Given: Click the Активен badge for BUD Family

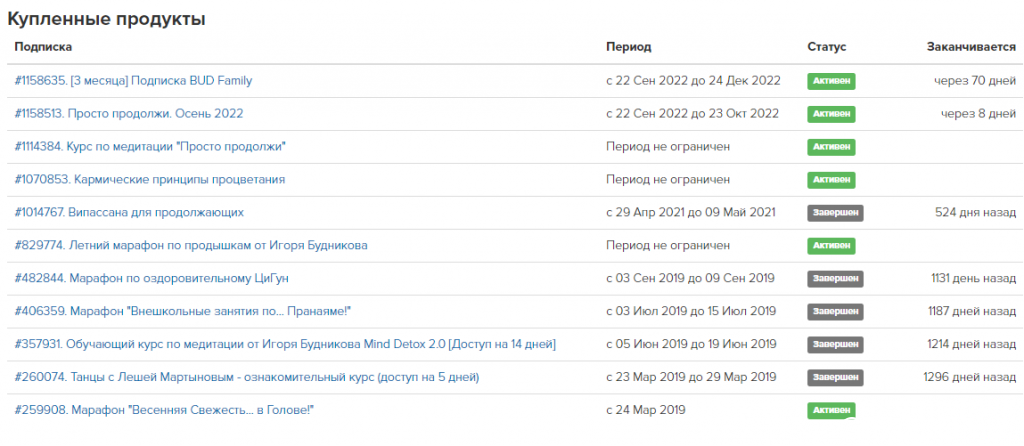Looking at the screenshot, I should click(x=831, y=81).
